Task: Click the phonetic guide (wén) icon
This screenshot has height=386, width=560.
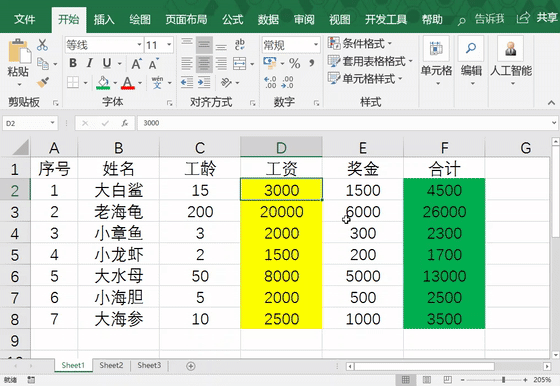Action: pos(158,82)
